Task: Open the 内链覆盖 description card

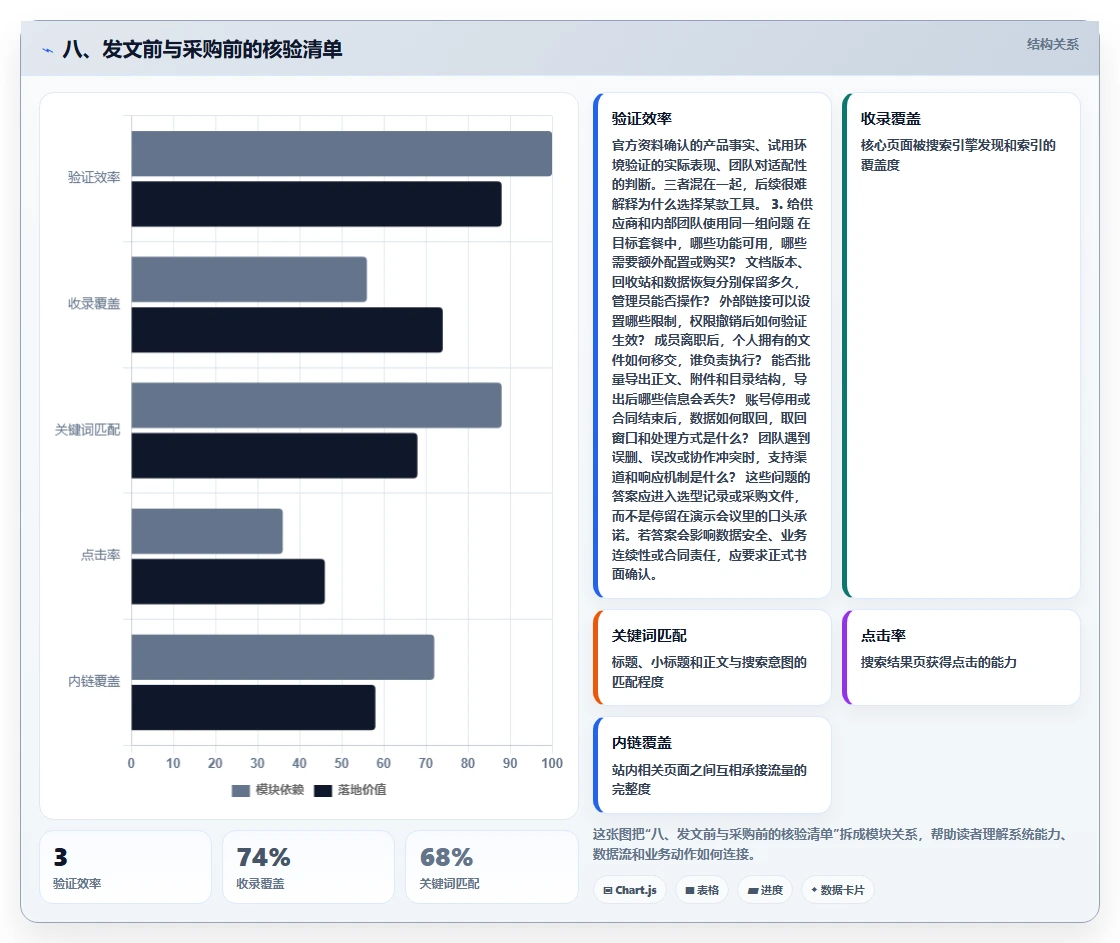Action: pyautogui.click(x=712, y=765)
